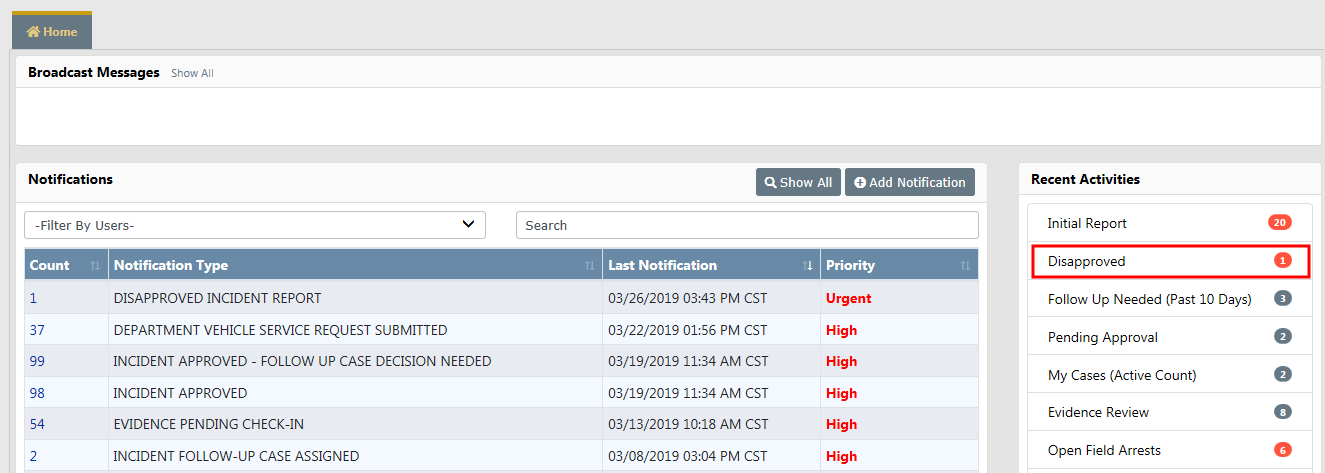Click the Evidence Review count badge
This screenshot has height=473, width=1325.
1282,412
